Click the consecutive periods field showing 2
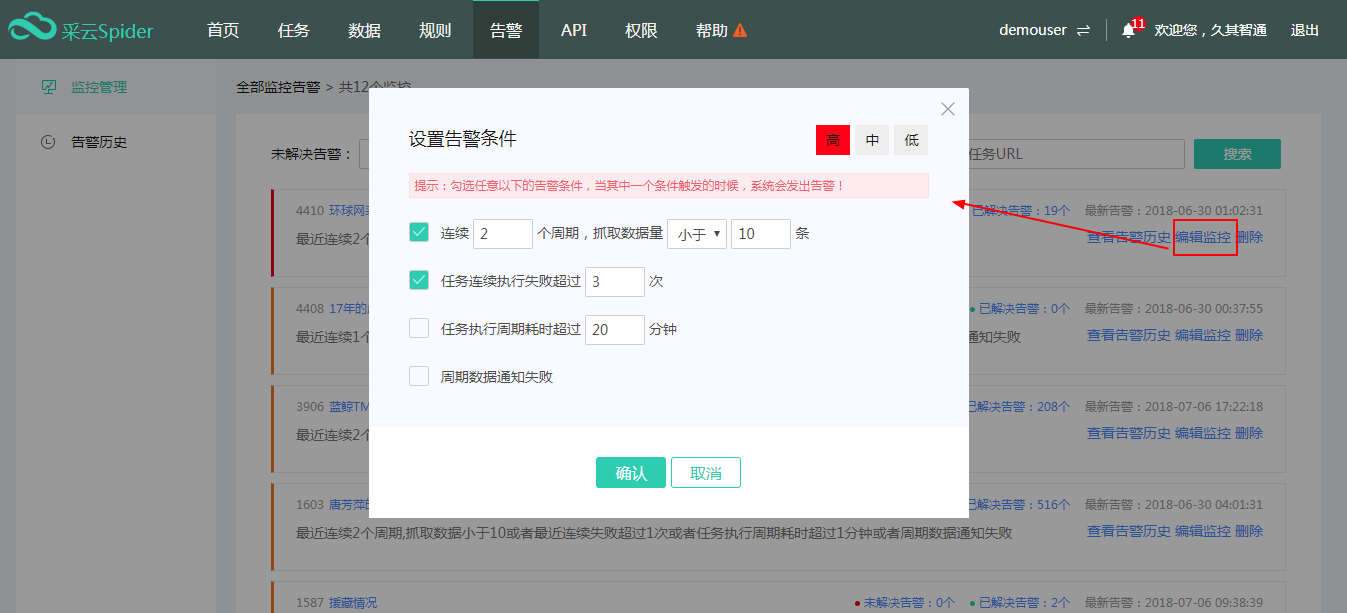1347x613 pixels. [x=503, y=234]
